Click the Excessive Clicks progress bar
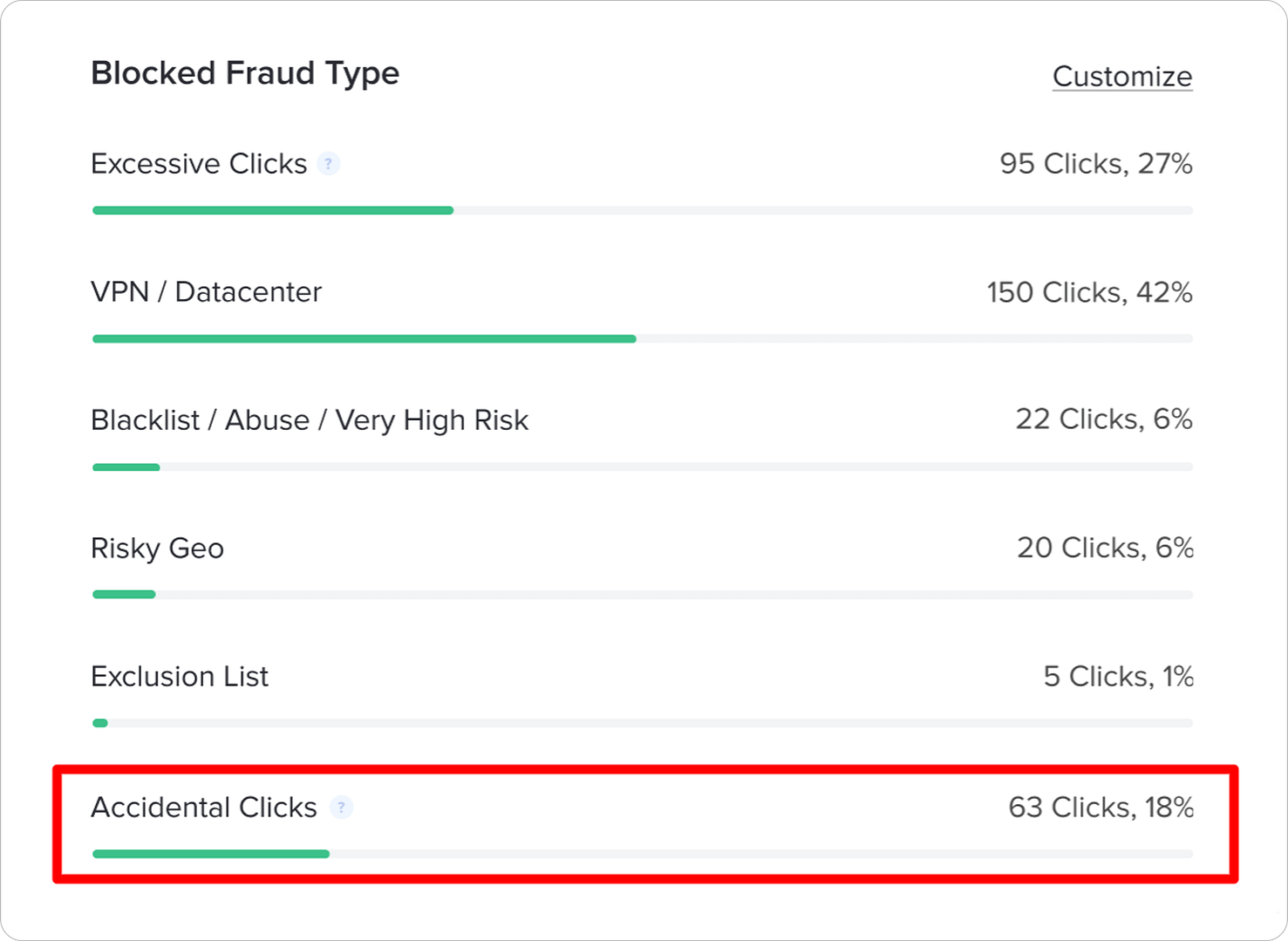1288x941 pixels. tap(642, 210)
